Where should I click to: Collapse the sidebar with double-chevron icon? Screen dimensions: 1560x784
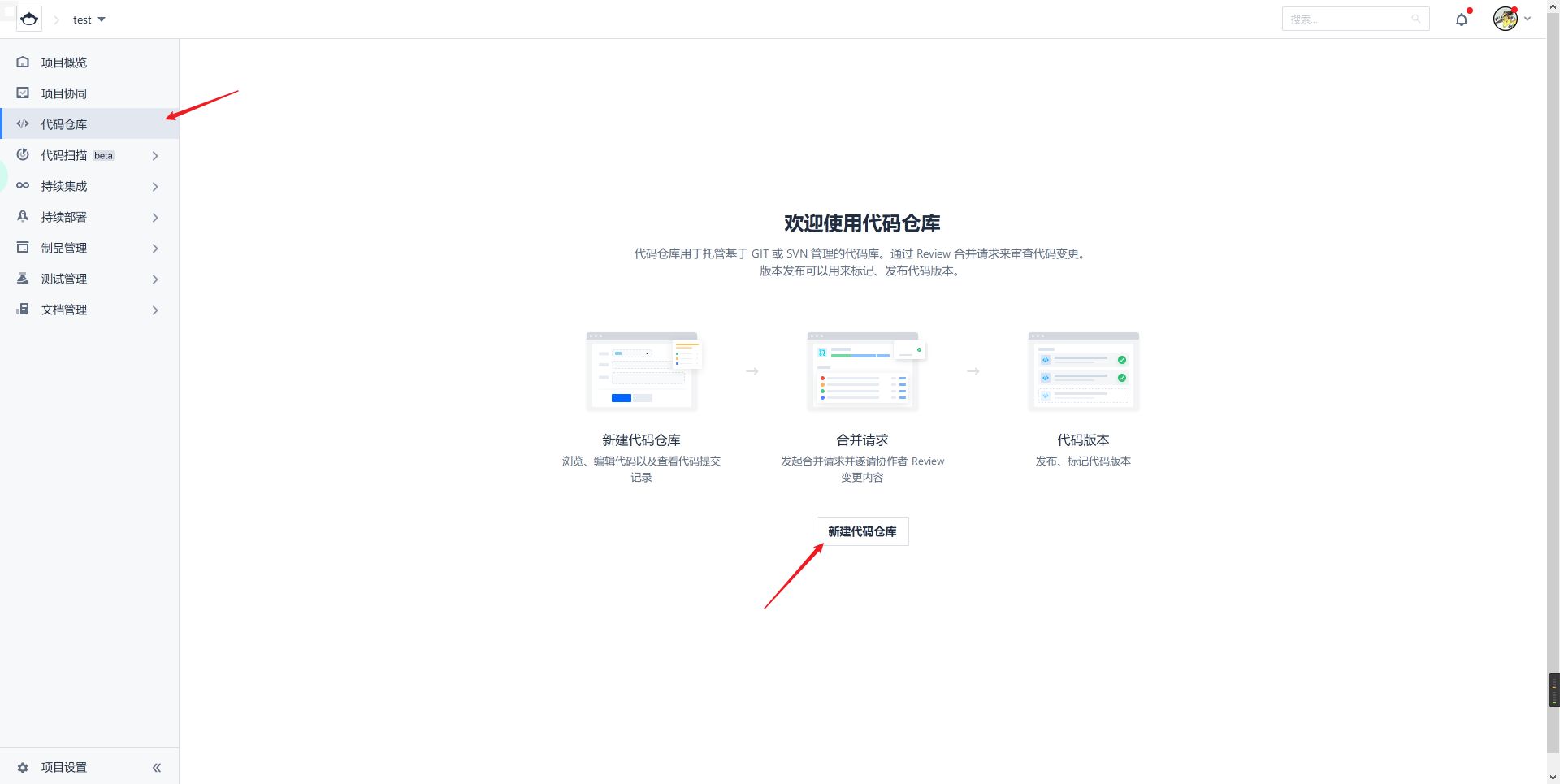coord(157,767)
